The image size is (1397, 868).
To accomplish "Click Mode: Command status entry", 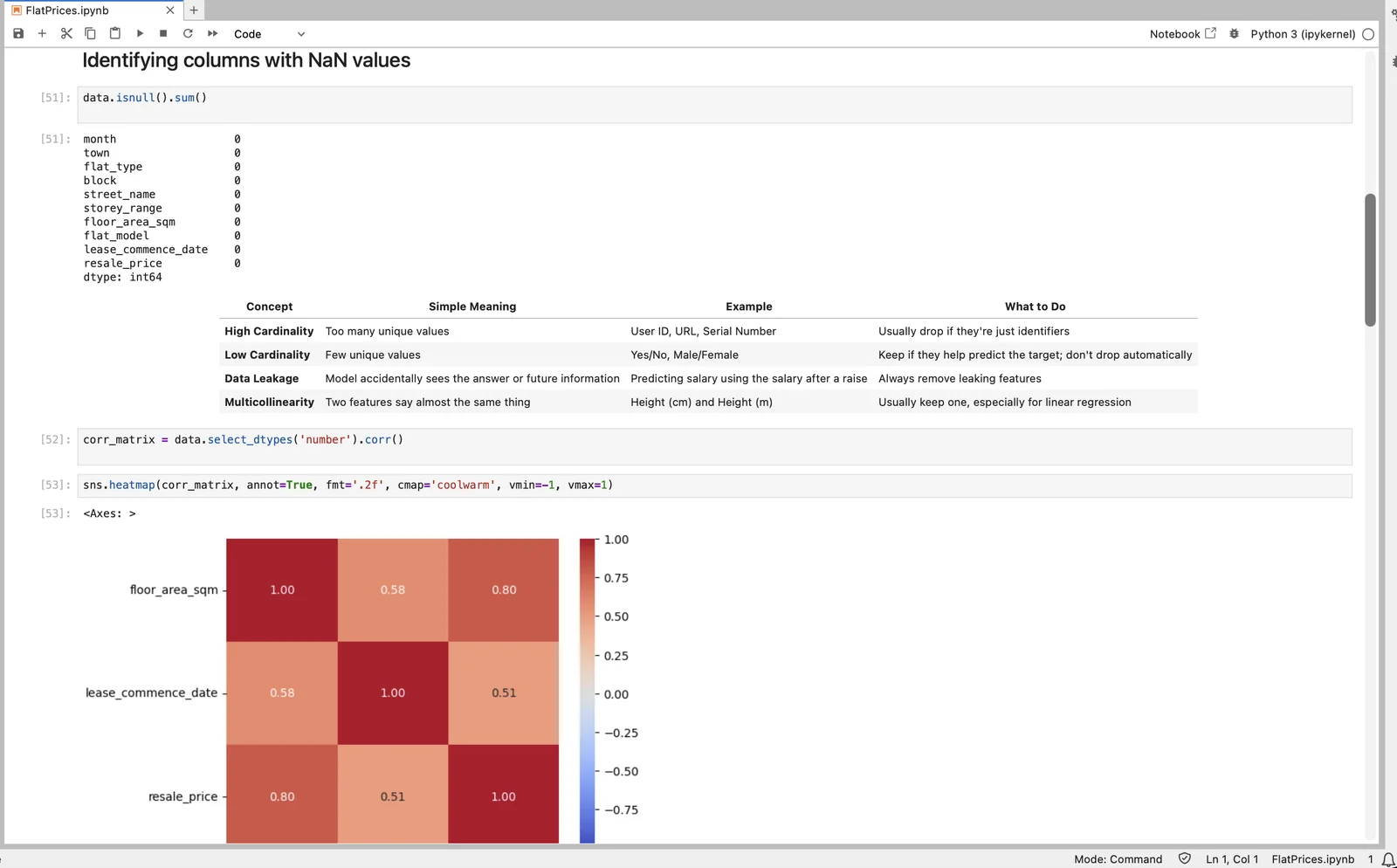I will click(1118, 859).
